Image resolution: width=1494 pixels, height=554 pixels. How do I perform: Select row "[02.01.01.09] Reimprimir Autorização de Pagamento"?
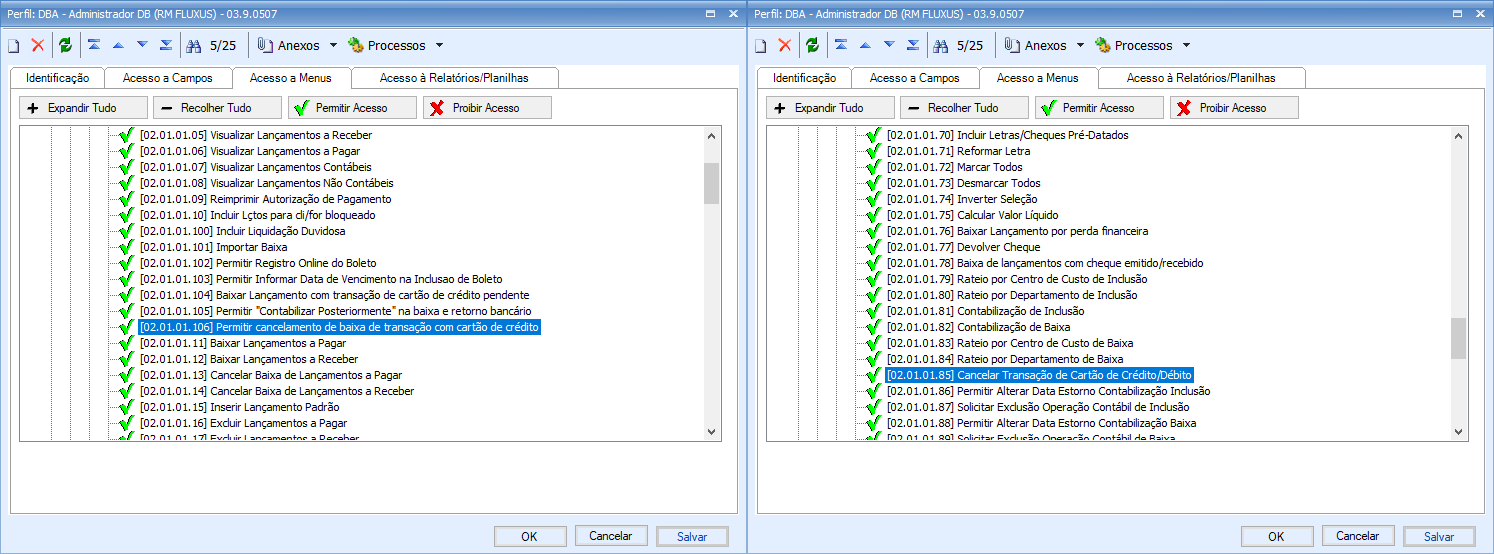pos(265,199)
